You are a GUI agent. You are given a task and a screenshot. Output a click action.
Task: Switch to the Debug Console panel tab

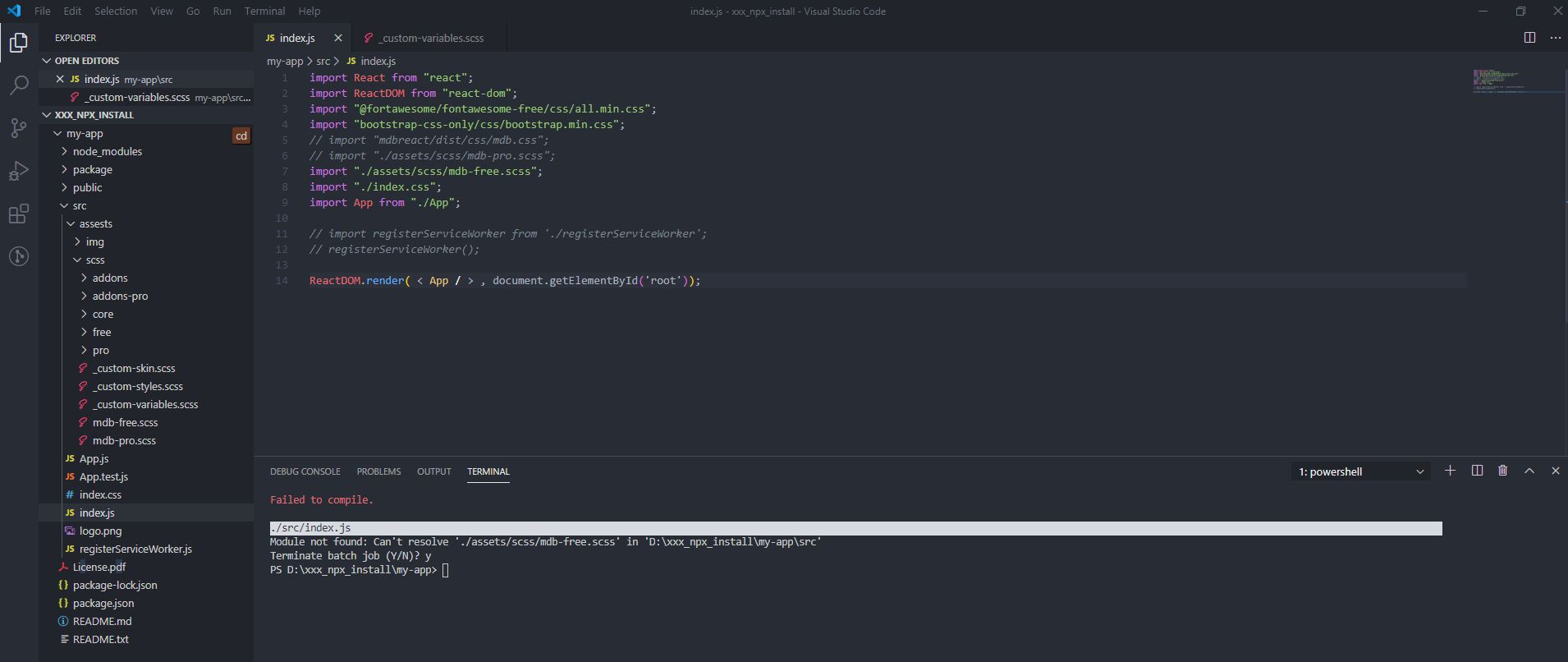pos(305,471)
